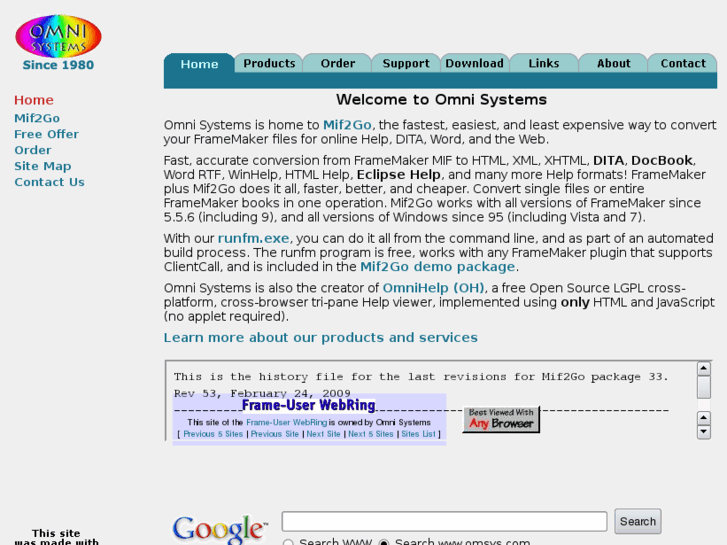
Task: Click the 'Since 1980' text under logo
Action: tap(58, 65)
